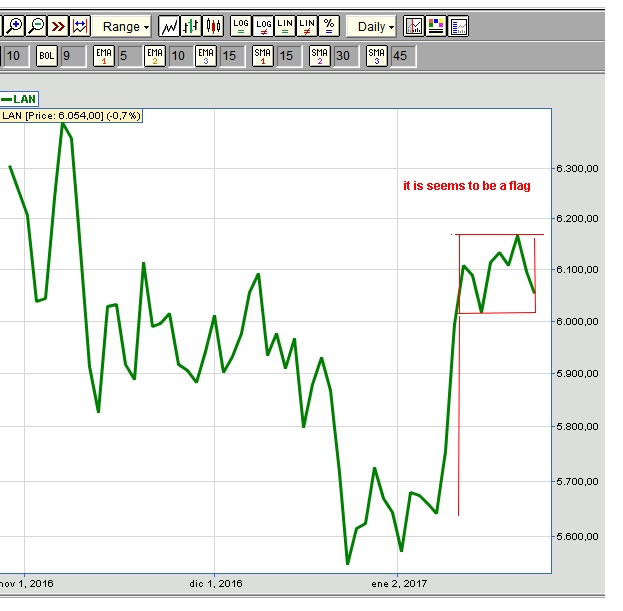Select the percent scale button
This screenshot has height=611, width=623.
click(x=329, y=26)
